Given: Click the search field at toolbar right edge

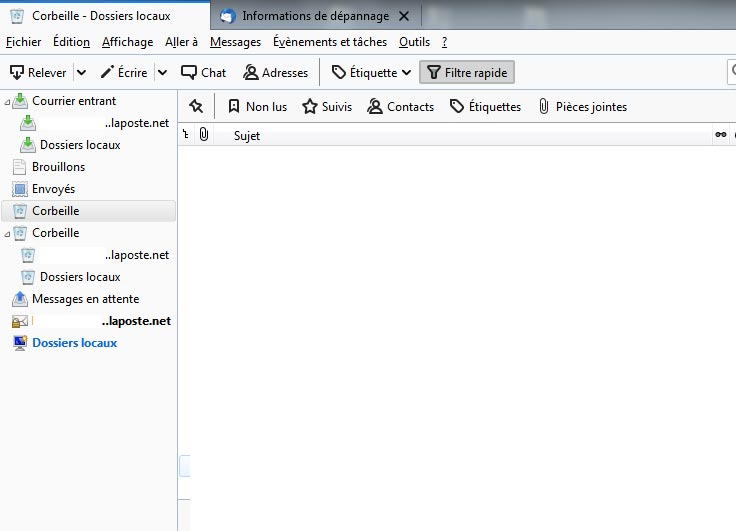Looking at the screenshot, I should [x=731, y=72].
